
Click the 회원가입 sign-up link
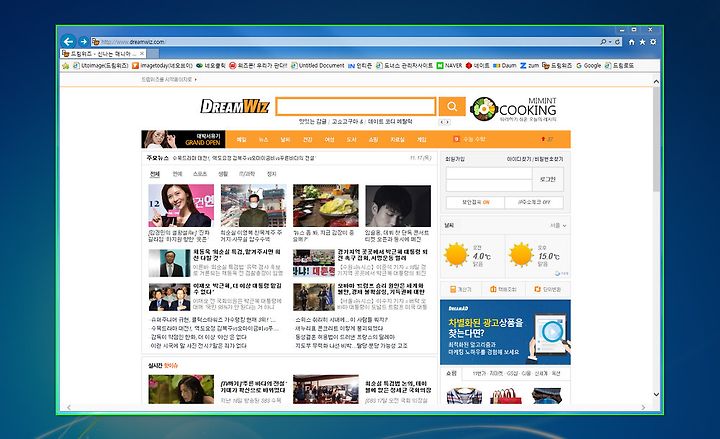click(x=455, y=159)
